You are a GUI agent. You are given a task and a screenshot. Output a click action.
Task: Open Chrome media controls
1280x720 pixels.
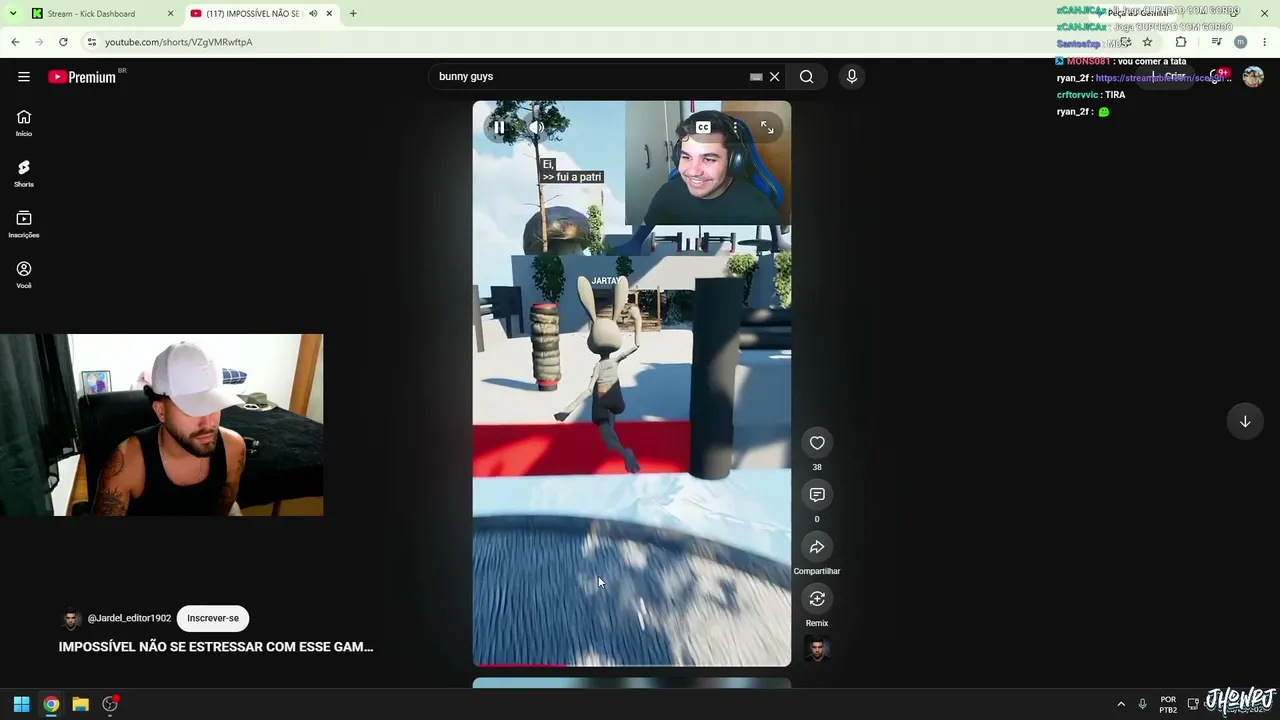(1216, 42)
